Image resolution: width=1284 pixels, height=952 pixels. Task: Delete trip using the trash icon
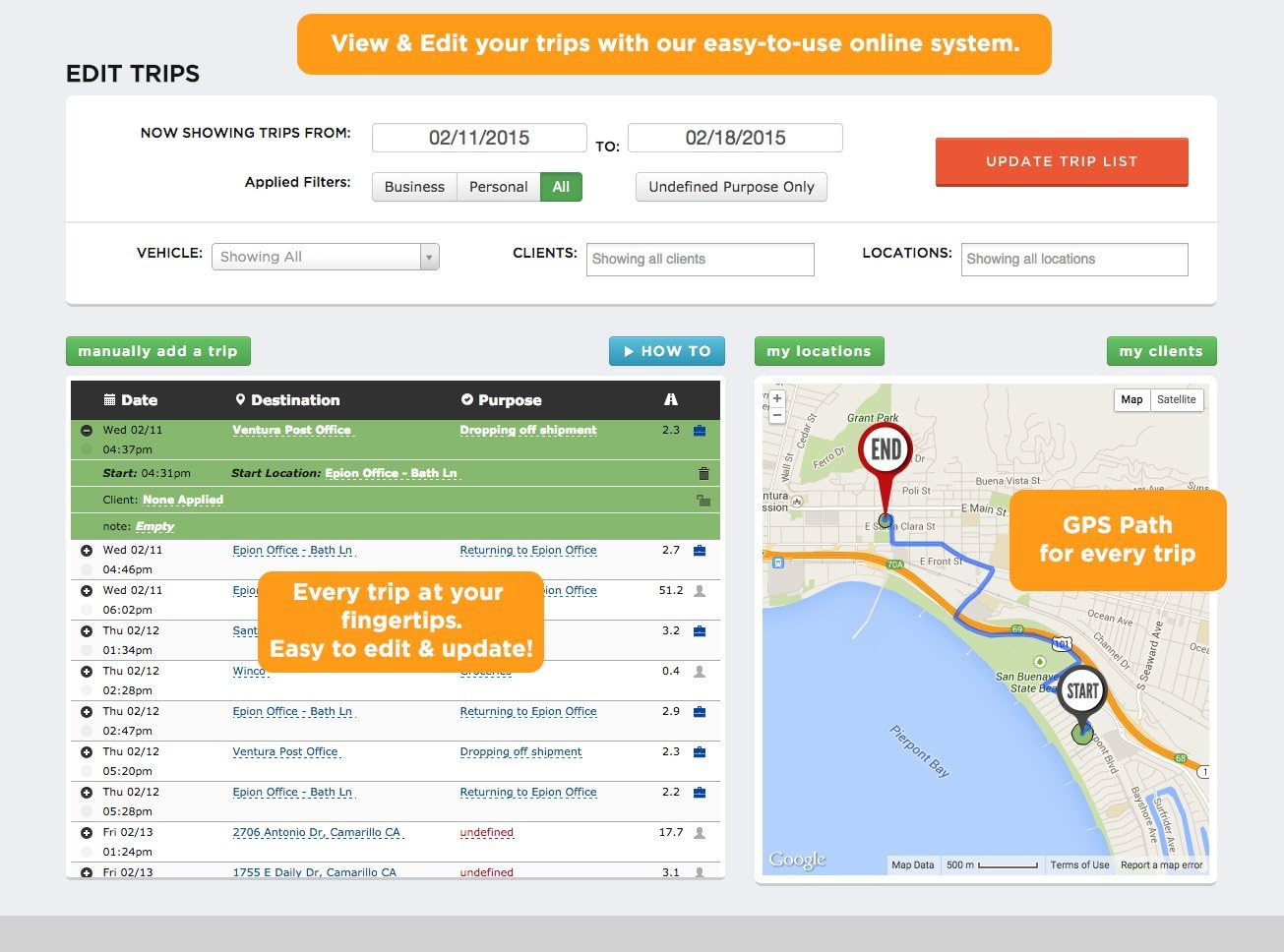[703, 473]
